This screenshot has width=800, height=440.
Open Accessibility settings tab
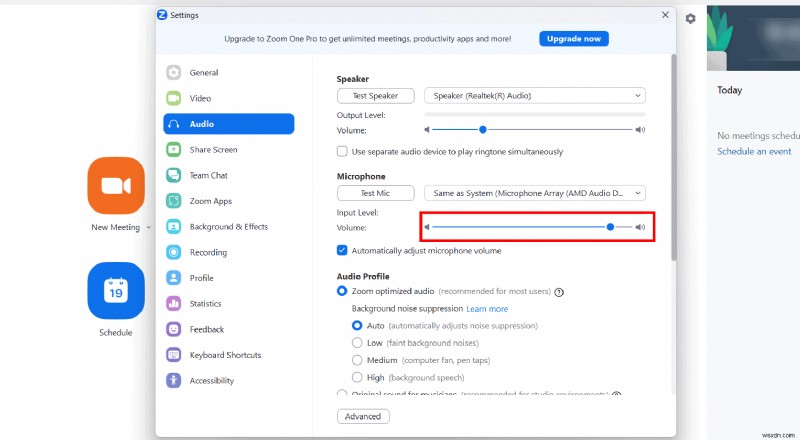click(x=229, y=380)
